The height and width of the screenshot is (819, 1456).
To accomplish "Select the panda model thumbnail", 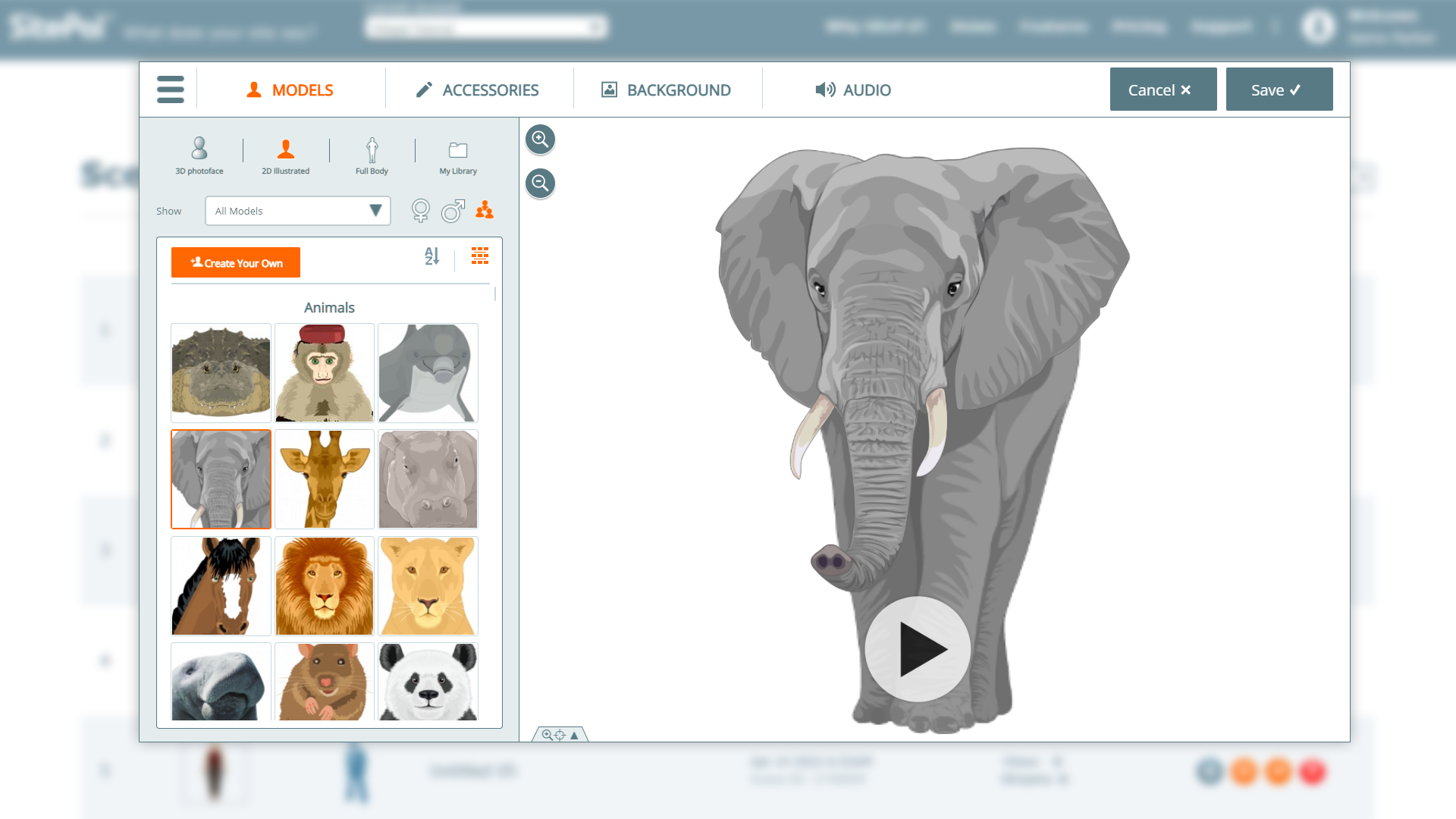I will tap(428, 682).
